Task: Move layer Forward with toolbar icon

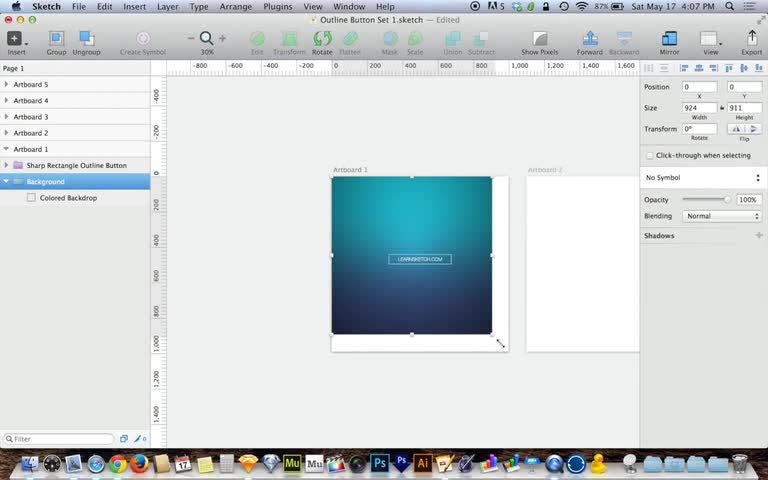Action: 590,38
